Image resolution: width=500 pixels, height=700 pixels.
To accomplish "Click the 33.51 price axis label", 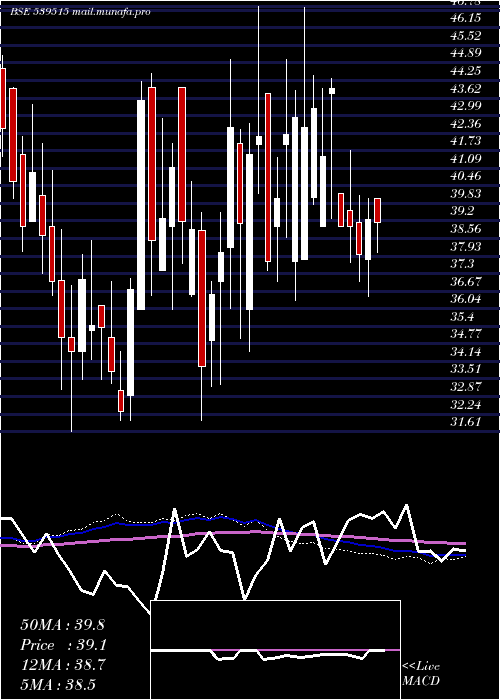I will point(466,370).
